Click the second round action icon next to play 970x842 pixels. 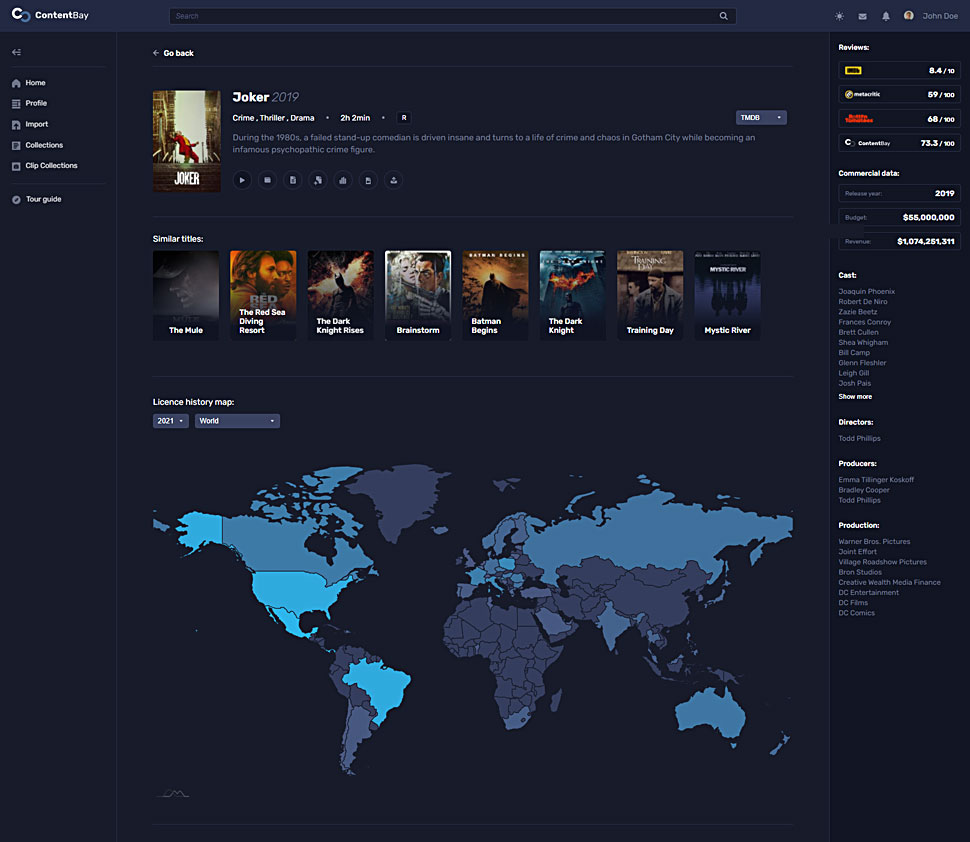[x=267, y=180]
